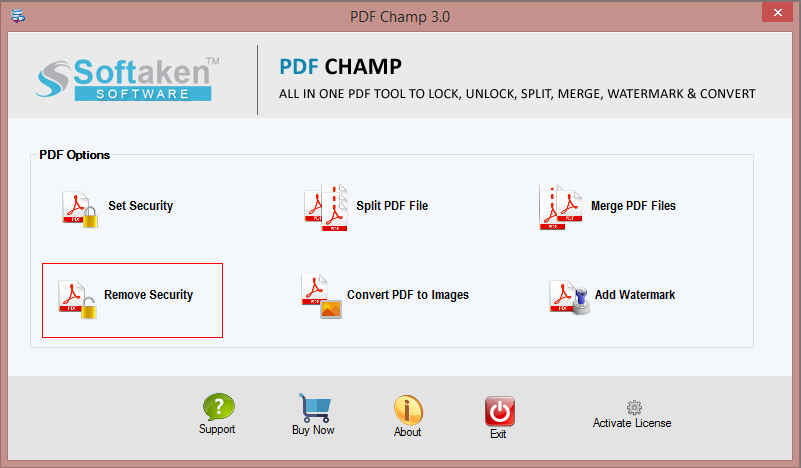The image size is (801, 468).
Task: Click the Buy Now text label
Action: click(x=313, y=430)
